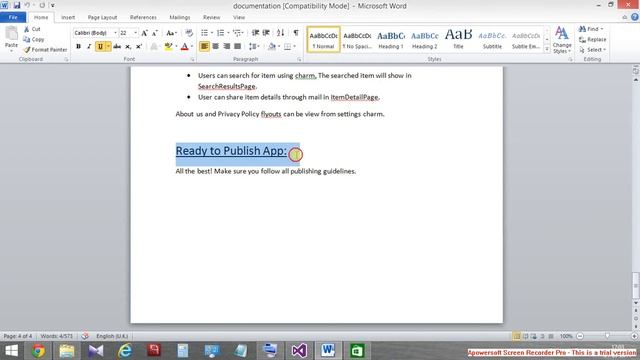Open the Change Case Aa dropdown
This screenshot has width=640, height=360.
pos(171,33)
